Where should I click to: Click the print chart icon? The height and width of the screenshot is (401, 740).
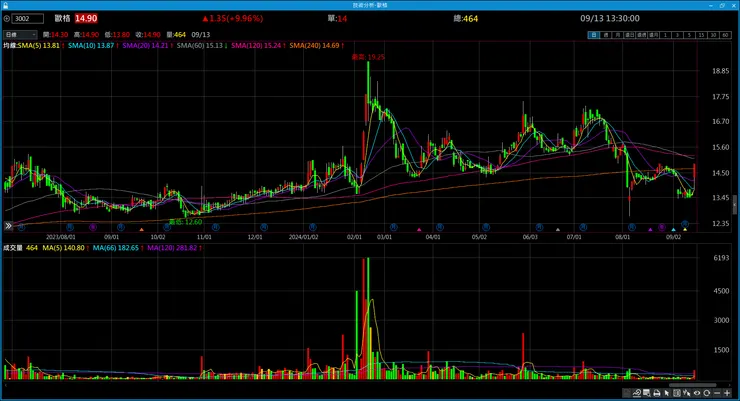pos(656,393)
